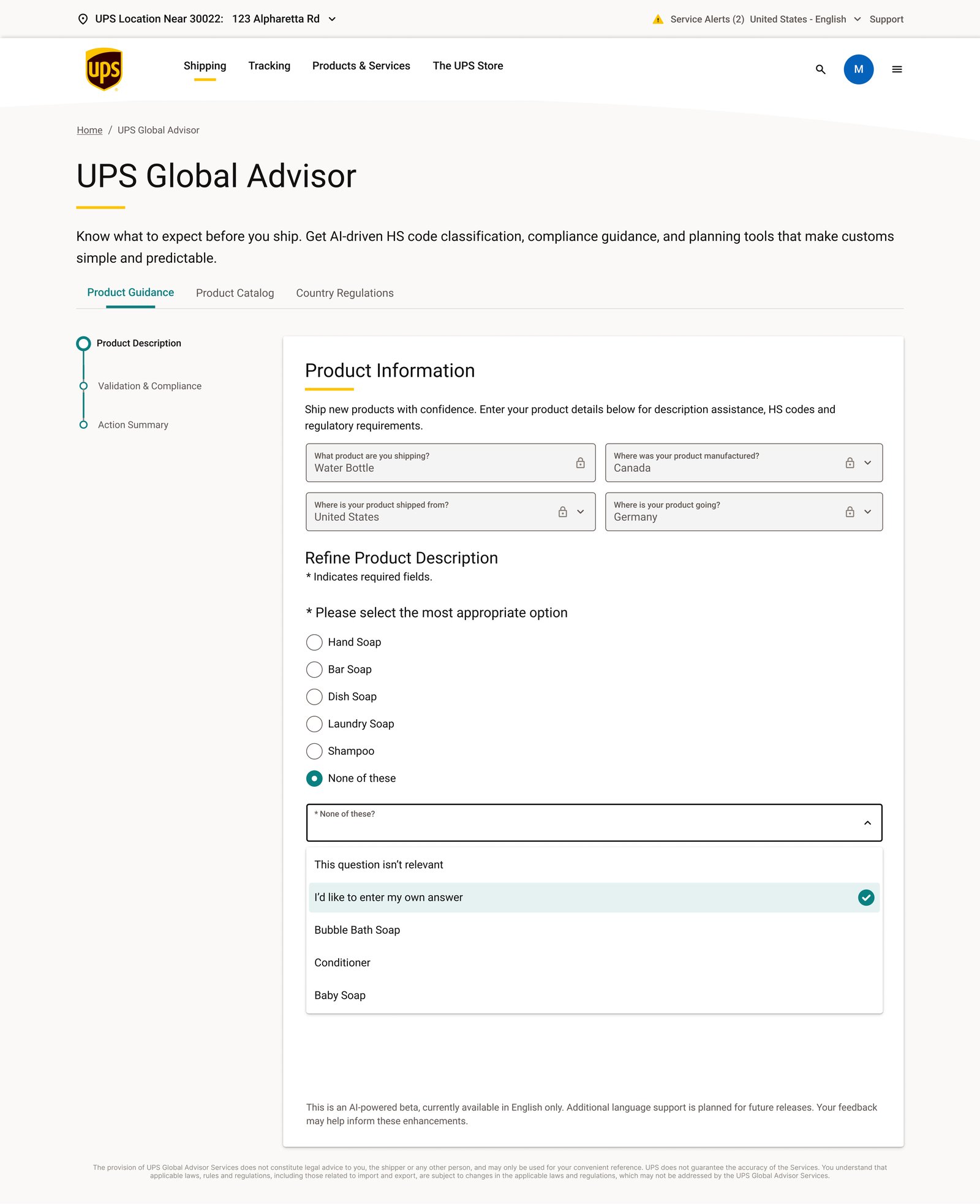Expand the manufactured country Canada dropdown arrow
The width and height of the screenshot is (980, 1204).
pos(867,463)
